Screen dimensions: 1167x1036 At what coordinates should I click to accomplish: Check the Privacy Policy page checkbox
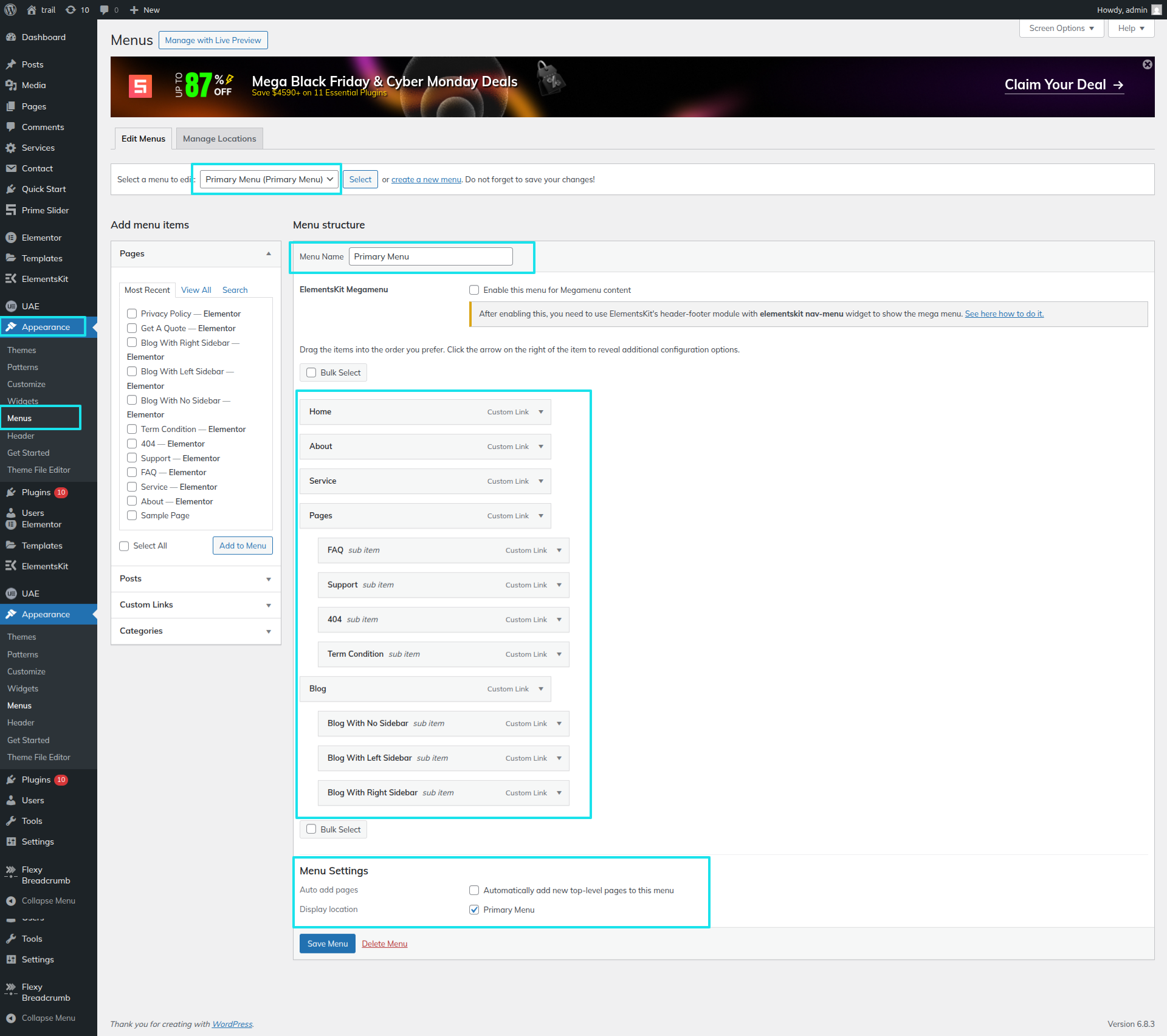pos(132,314)
